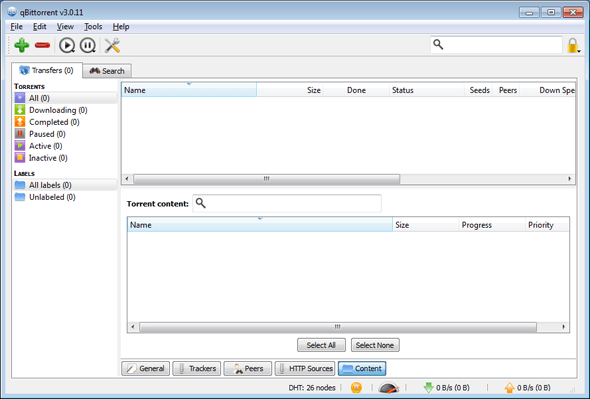Sort transfer list by Status column
Image resolution: width=590 pixels, height=399 pixels.
click(x=427, y=90)
